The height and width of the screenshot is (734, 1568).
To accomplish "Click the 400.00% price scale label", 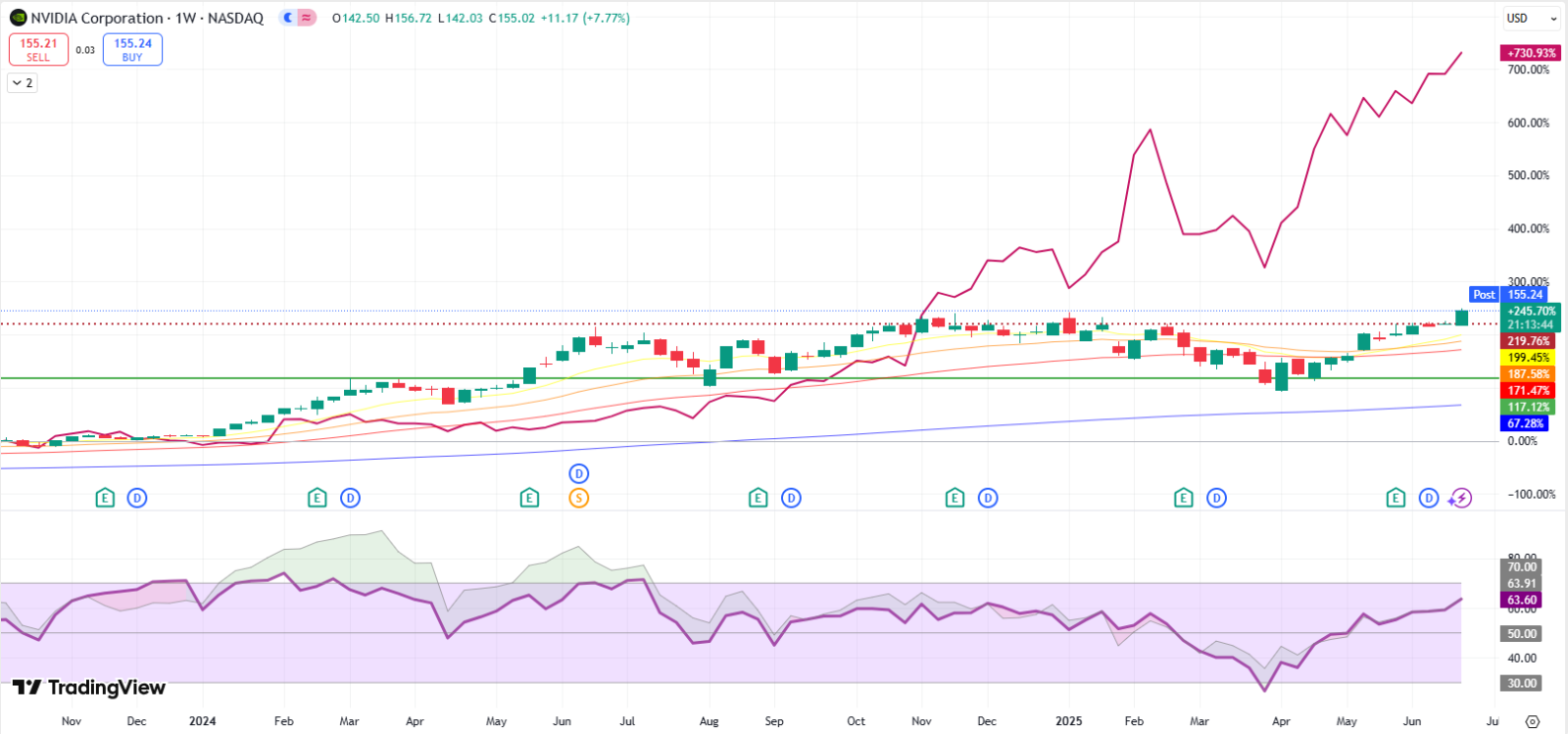I will pyautogui.click(x=1529, y=229).
